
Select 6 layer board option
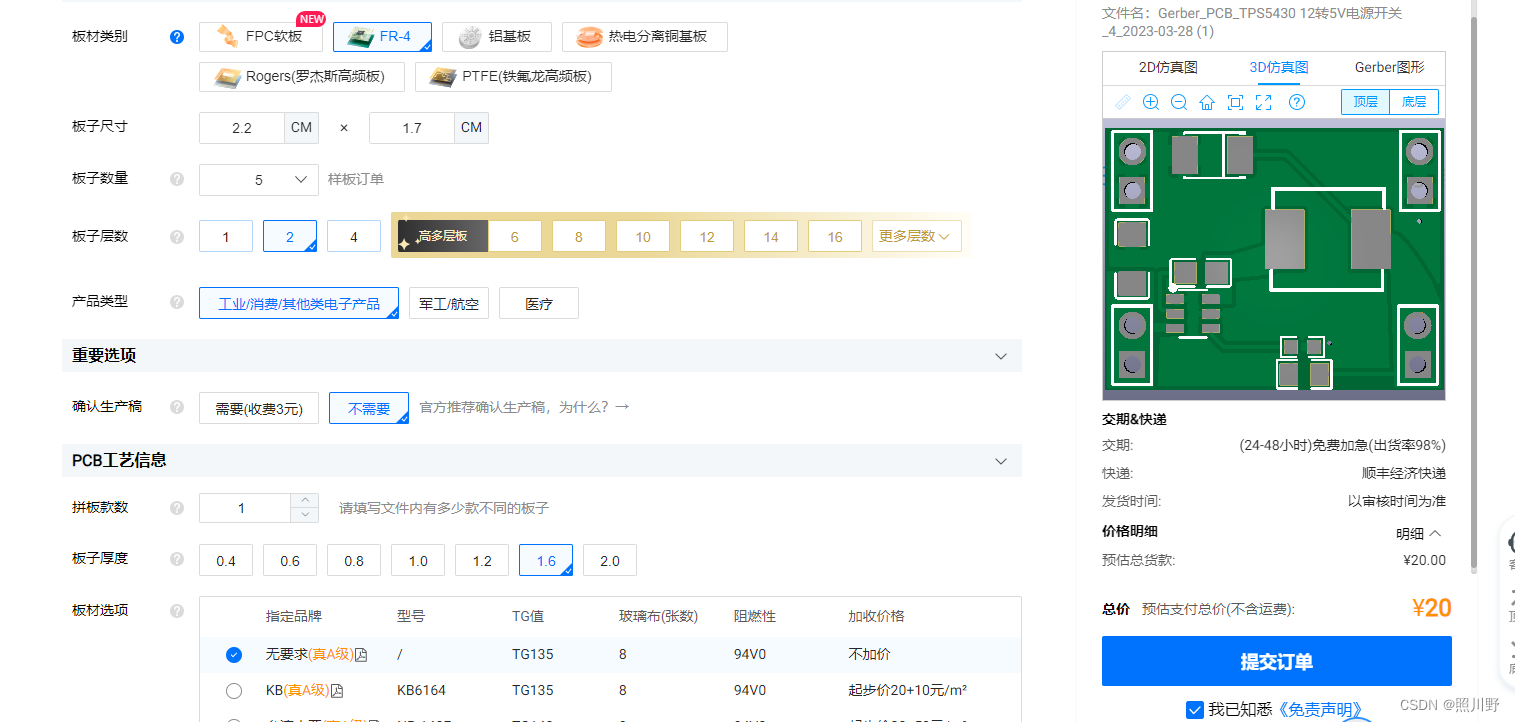(x=515, y=237)
